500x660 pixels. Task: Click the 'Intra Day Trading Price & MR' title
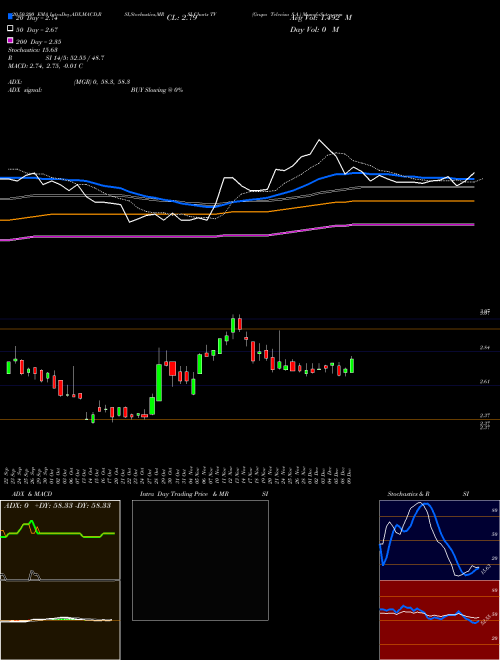[184, 494]
